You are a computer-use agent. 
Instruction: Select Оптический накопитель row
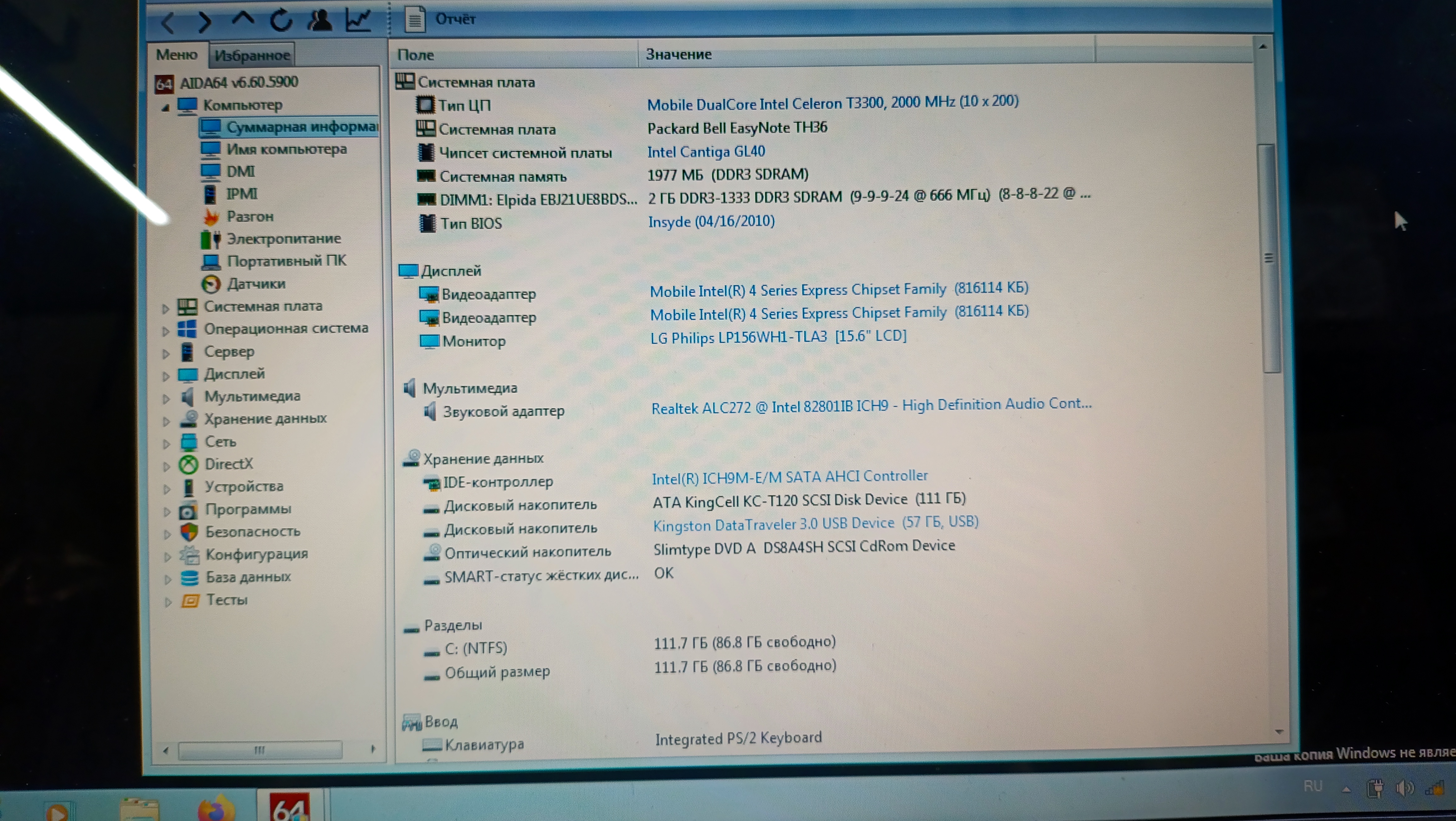tap(689, 549)
